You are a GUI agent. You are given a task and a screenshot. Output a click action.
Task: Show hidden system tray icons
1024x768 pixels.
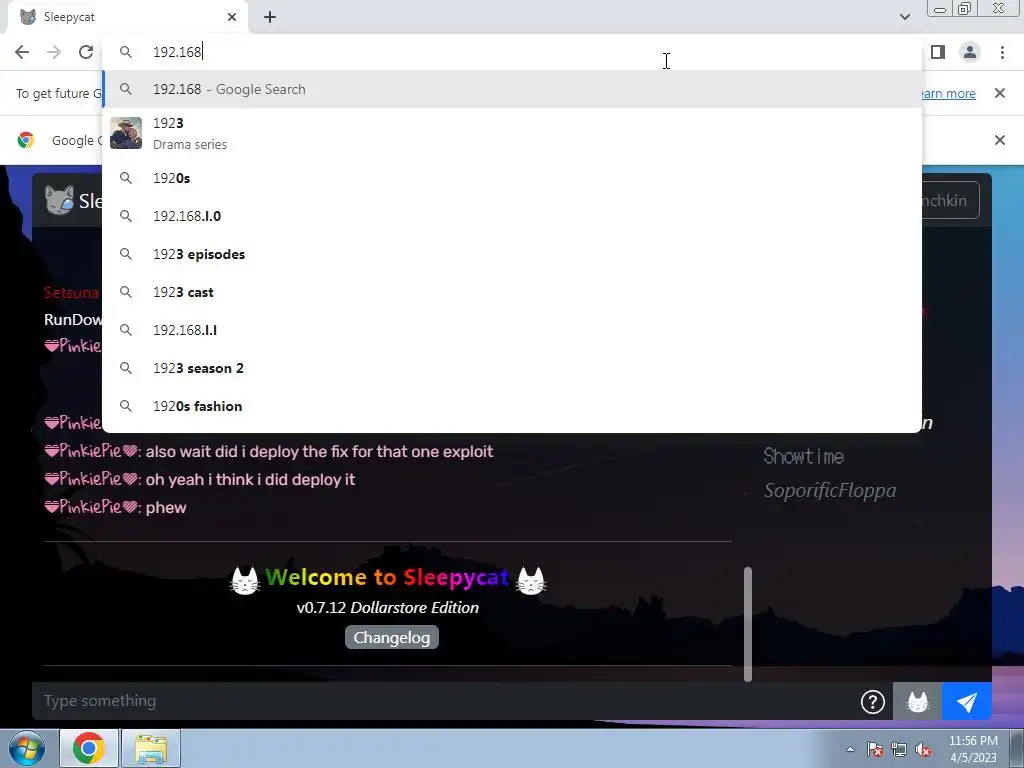[x=850, y=749]
